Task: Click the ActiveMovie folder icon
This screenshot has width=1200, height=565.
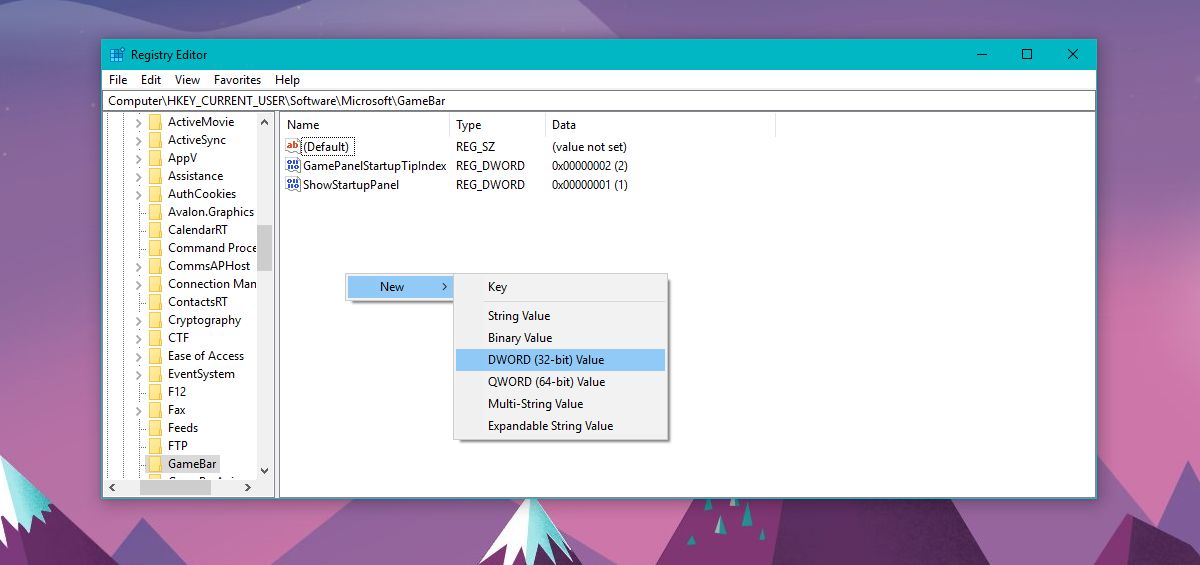Action: pyautogui.click(x=155, y=122)
